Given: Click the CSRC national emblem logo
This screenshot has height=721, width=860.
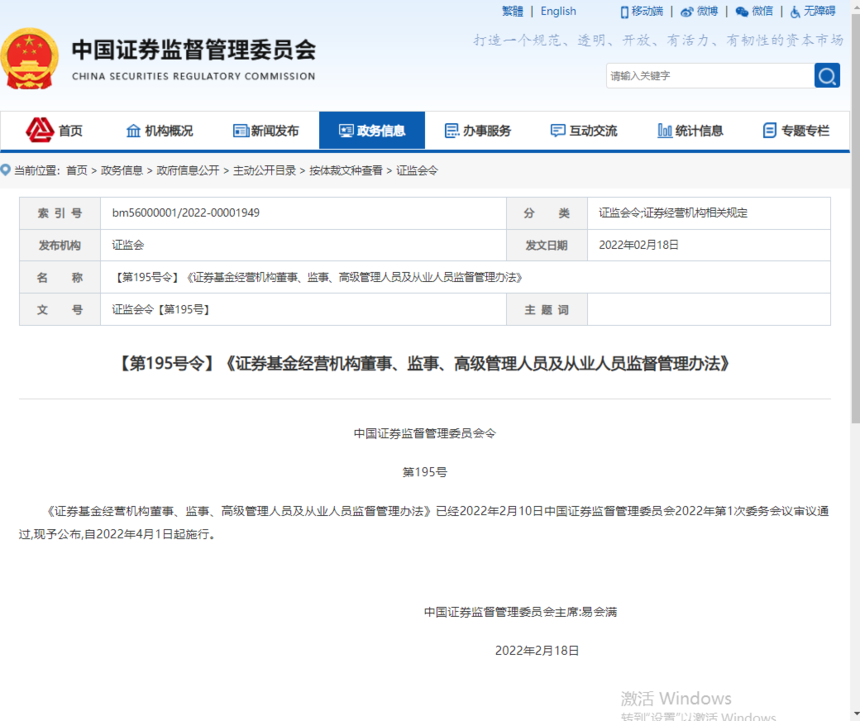Looking at the screenshot, I should [x=30, y=59].
